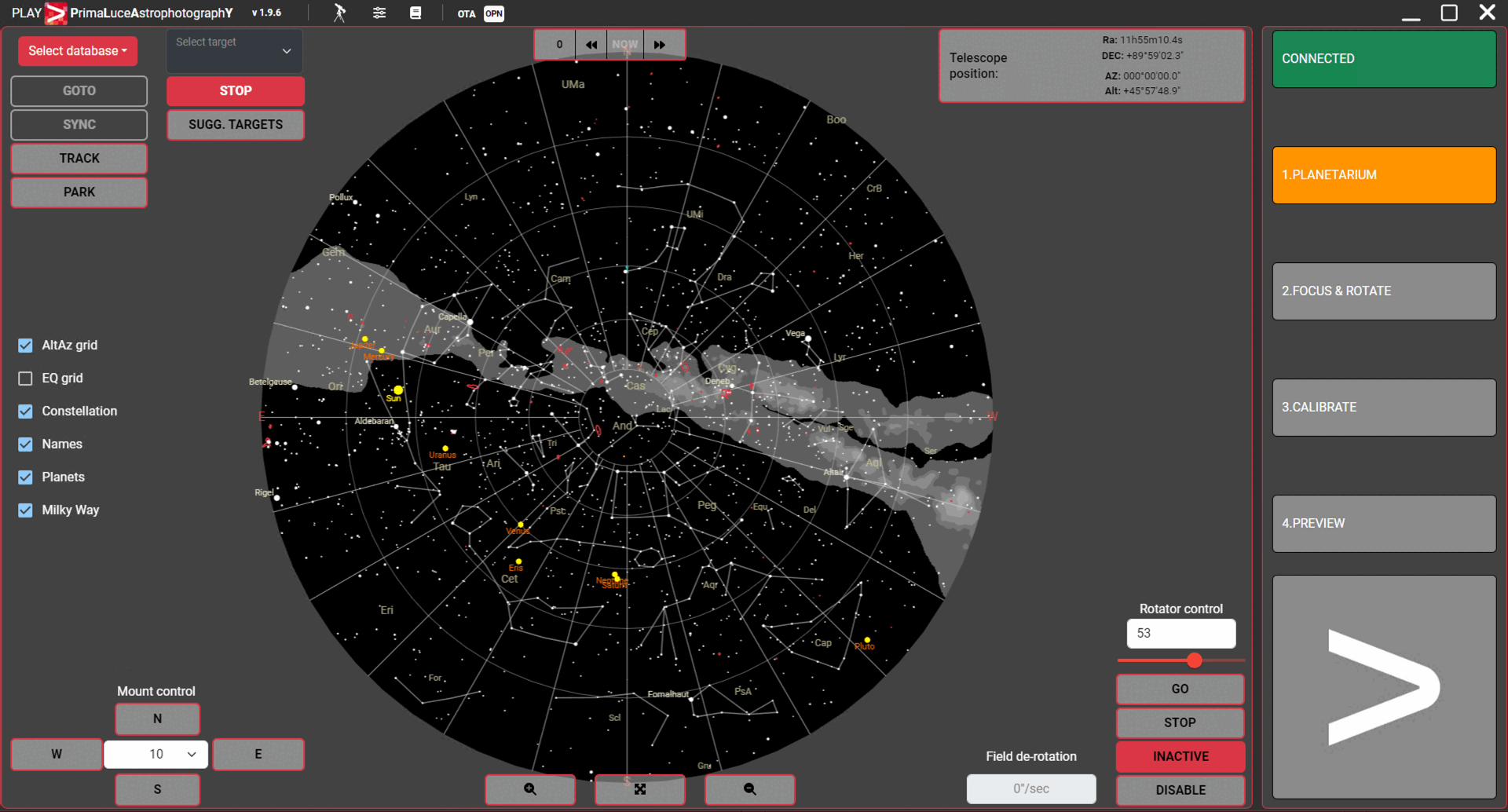This screenshot has width=1508, height=812.
Task: Click the star Capella on the map
Action: click(x=470, y=322)
